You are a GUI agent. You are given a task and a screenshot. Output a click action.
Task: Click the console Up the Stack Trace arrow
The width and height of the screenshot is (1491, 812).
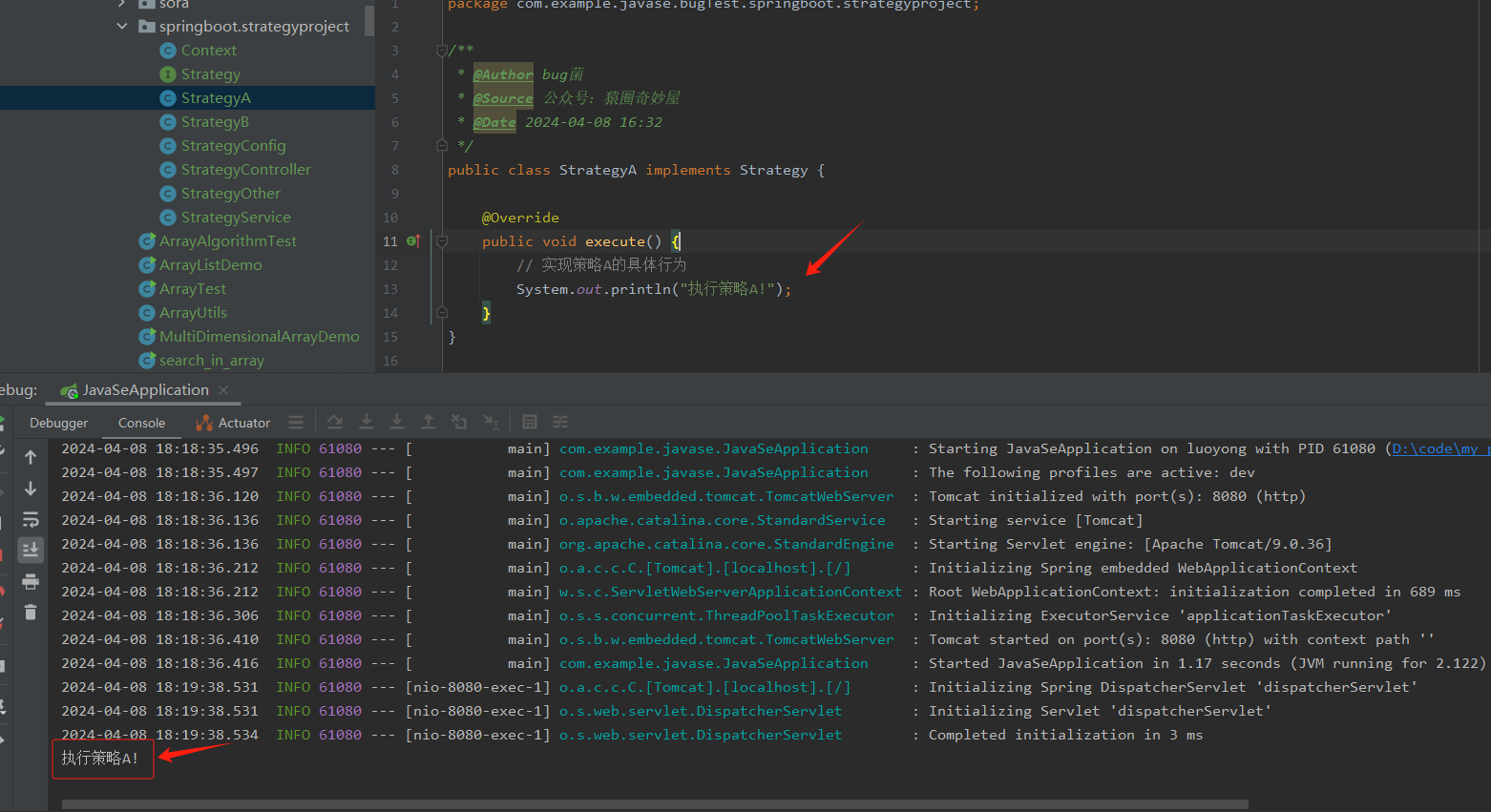[x=31, y=457]
